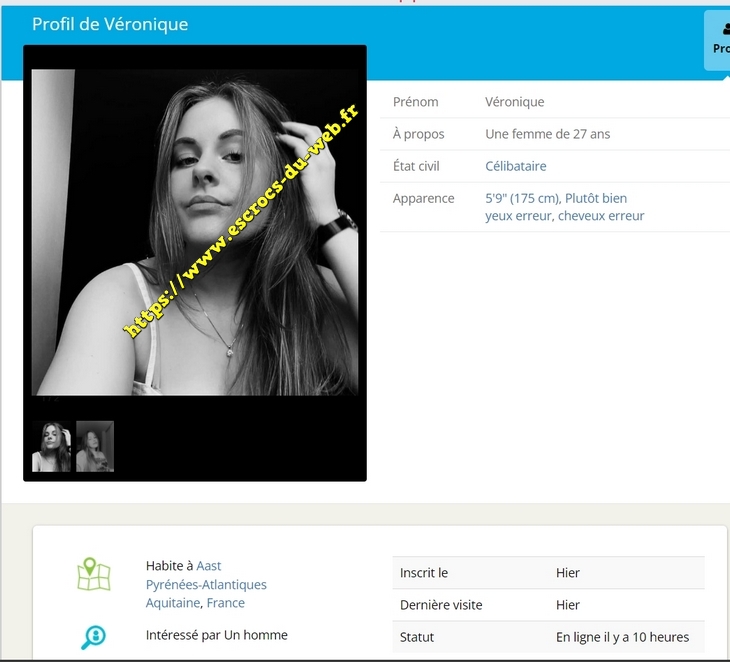Click the En ligne il y a 10 heures status
The width and height of the screenshot is (730, 662).
622,637
